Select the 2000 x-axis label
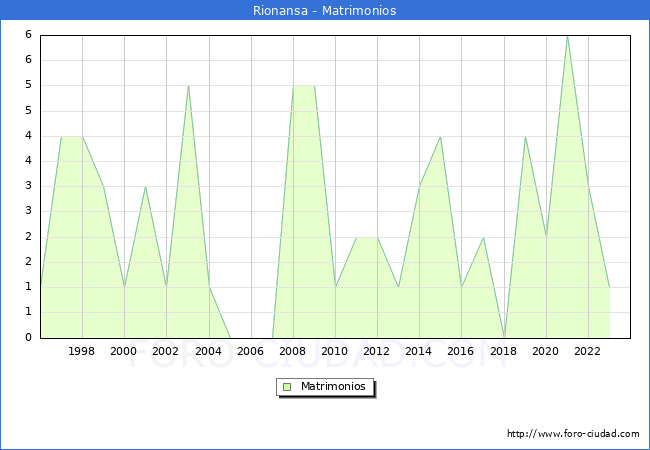The height and width of the screenshot is (450, 650). pyautogui.click(x=124, y=351)
